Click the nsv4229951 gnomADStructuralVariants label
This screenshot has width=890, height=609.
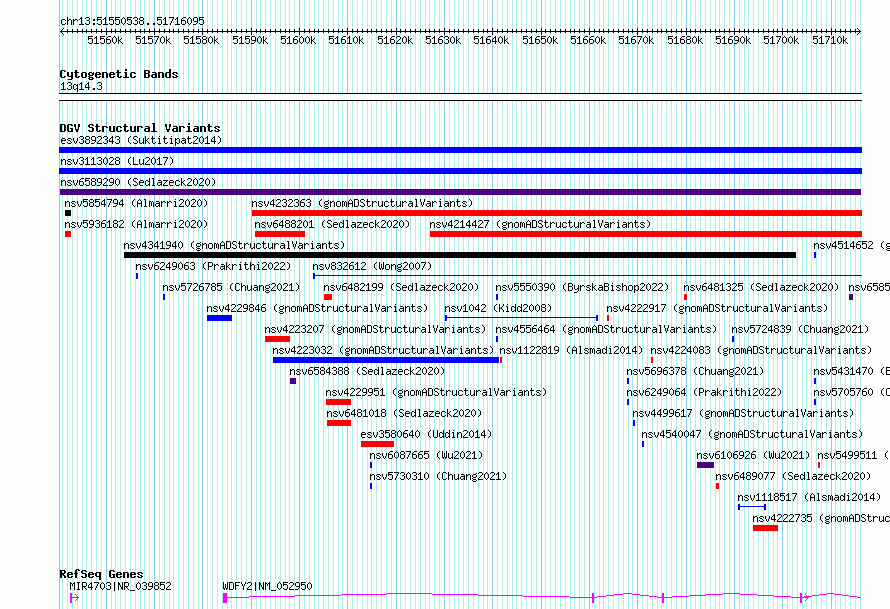(x=436, y=392)
